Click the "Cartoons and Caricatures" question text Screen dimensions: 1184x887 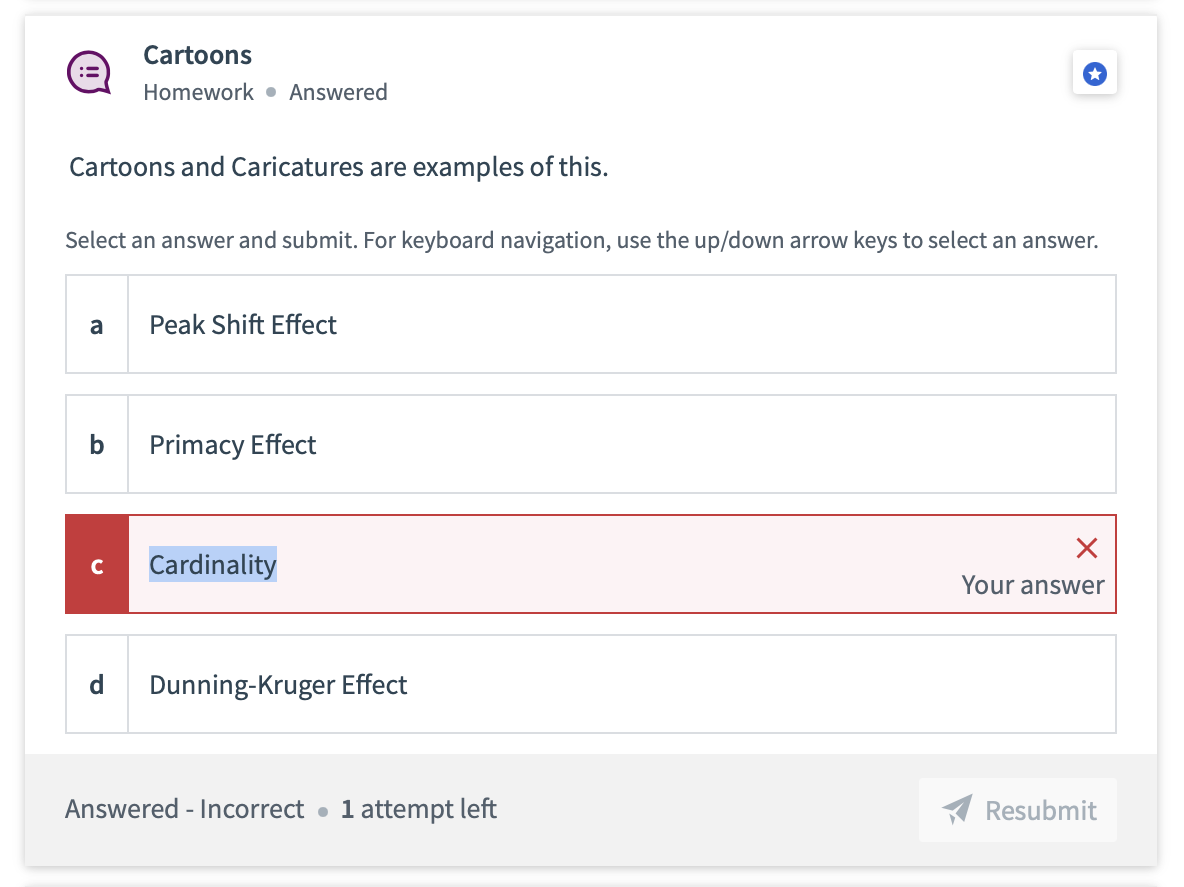coord(338,167)
